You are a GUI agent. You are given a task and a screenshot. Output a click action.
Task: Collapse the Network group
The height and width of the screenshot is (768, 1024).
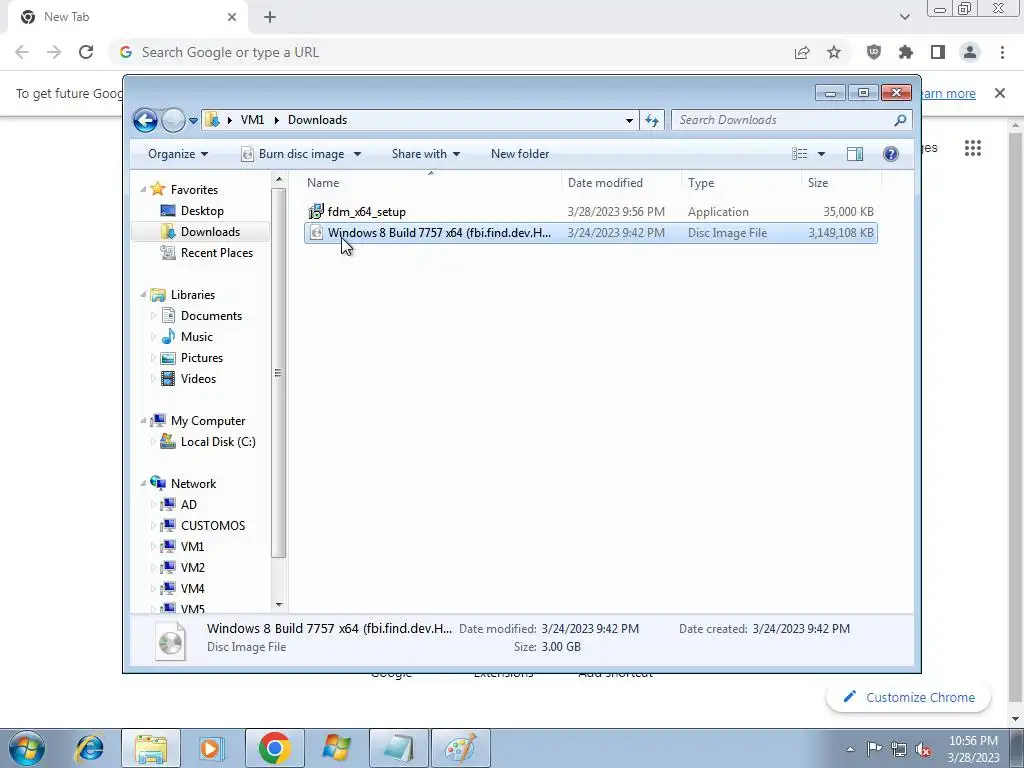(143, 484)
